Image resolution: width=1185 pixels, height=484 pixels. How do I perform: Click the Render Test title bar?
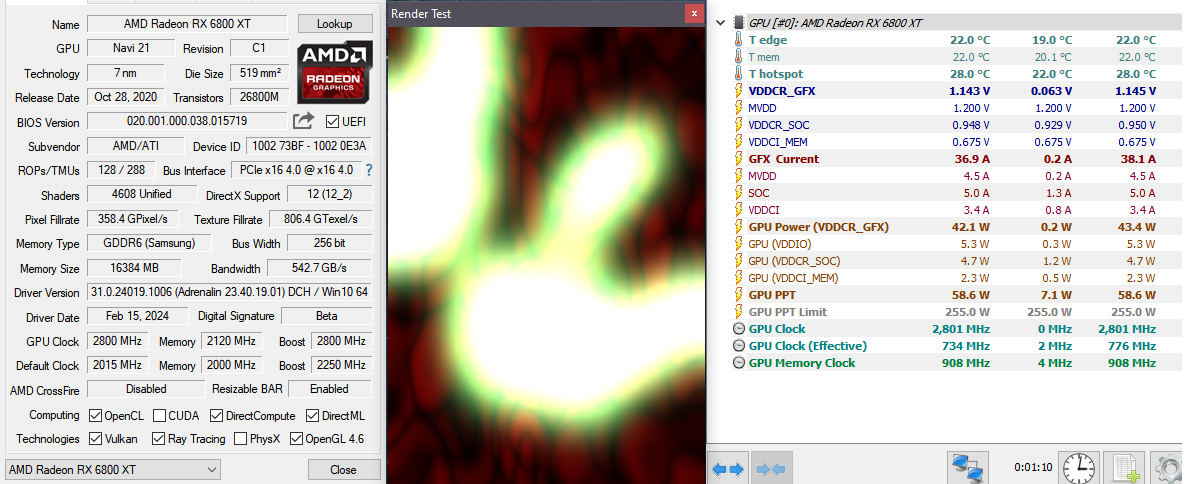(x=537, y=14)
